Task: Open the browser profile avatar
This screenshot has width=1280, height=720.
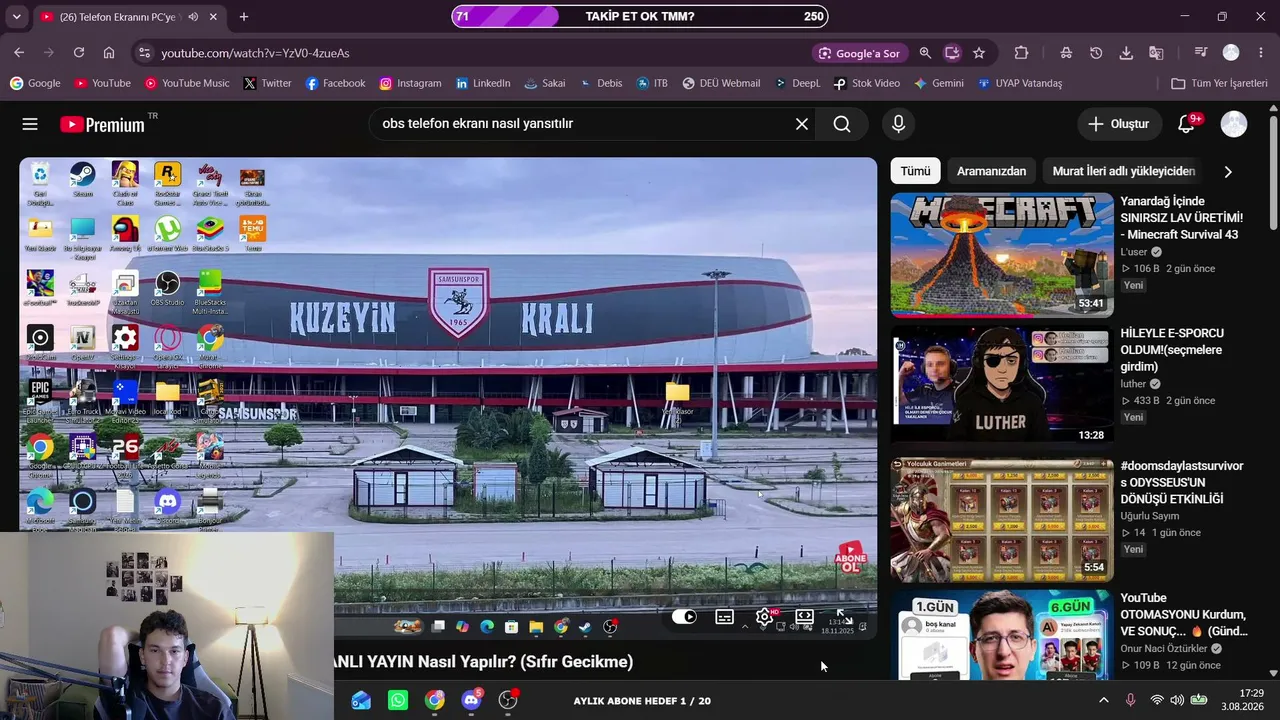Action: [1231, 53]
